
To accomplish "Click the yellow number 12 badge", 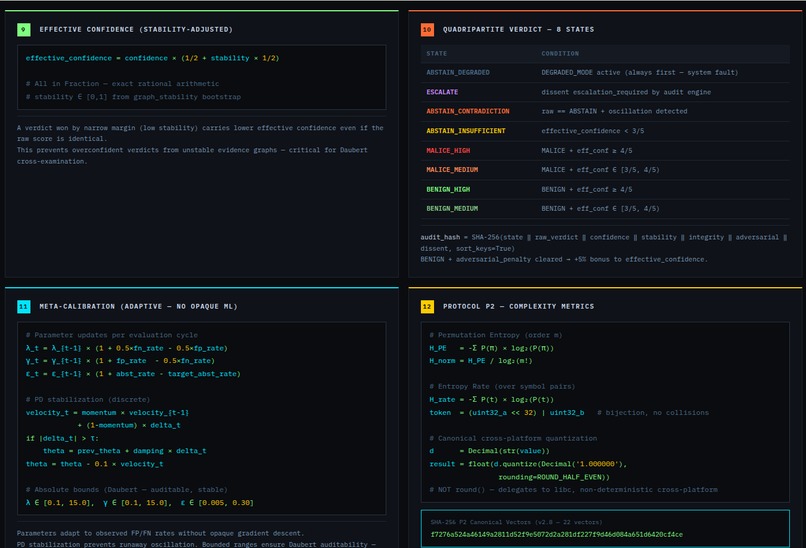I will point(427,307).
